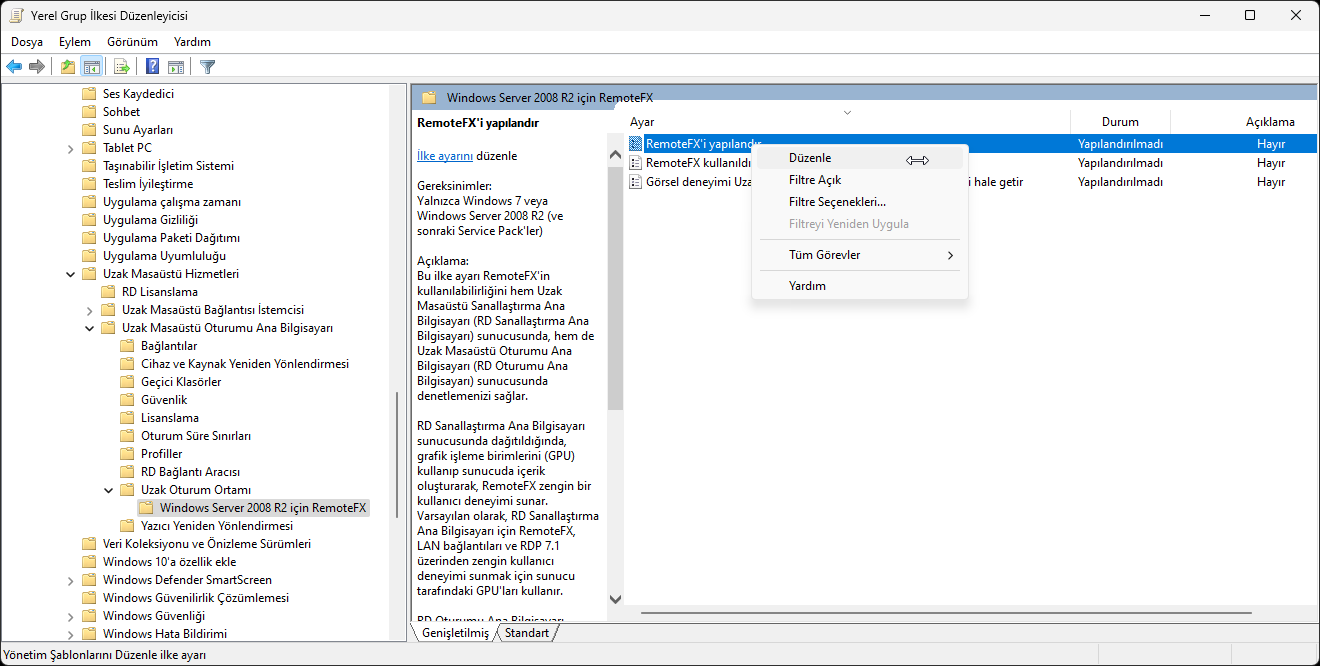Expand the Tablet PC folder node
The width and height of the screenshot is (1320, 666).
pyautogui.click(x=71, y=148)
